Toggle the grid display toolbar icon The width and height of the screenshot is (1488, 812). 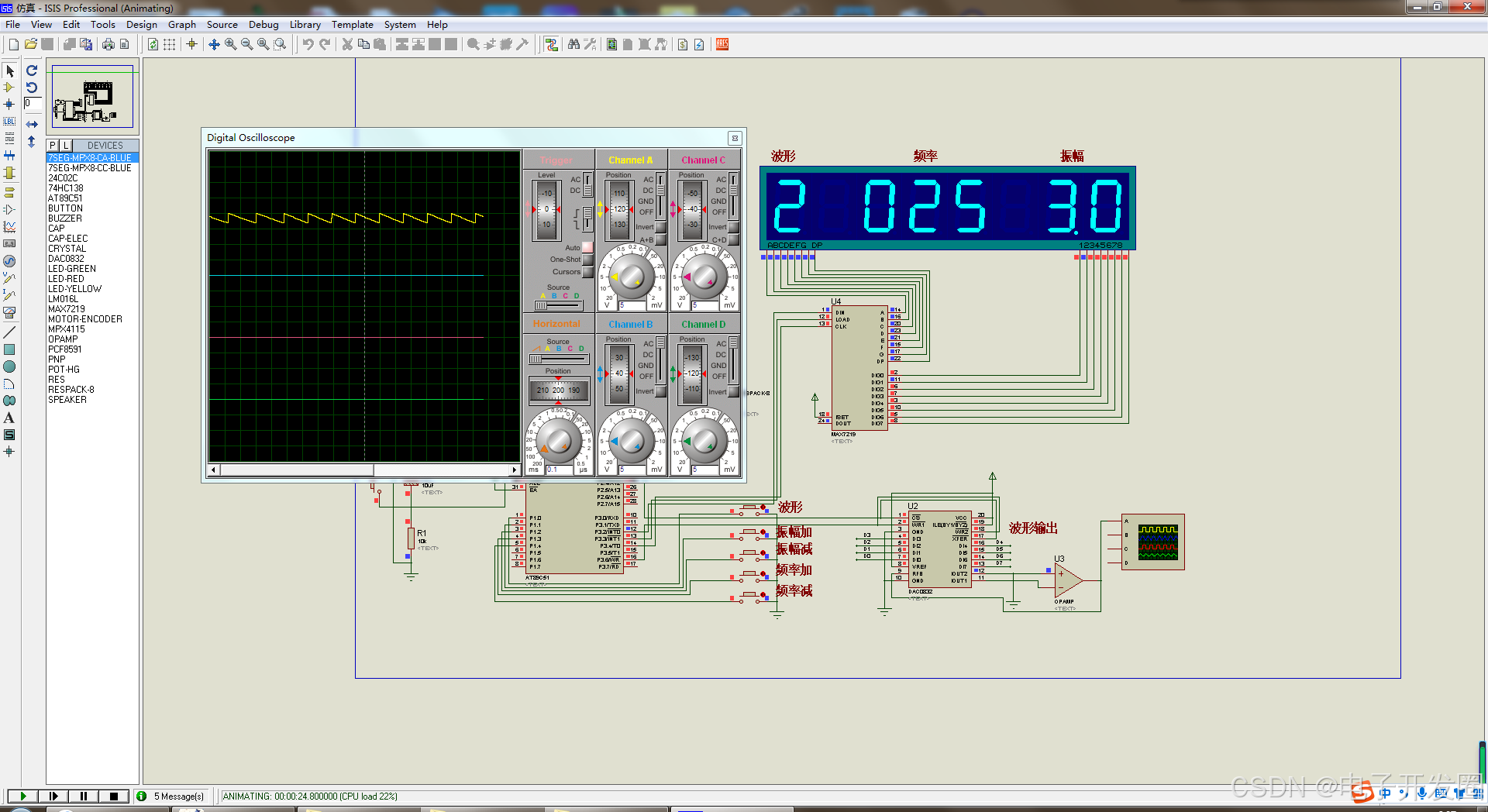click(x=169, y=44)
